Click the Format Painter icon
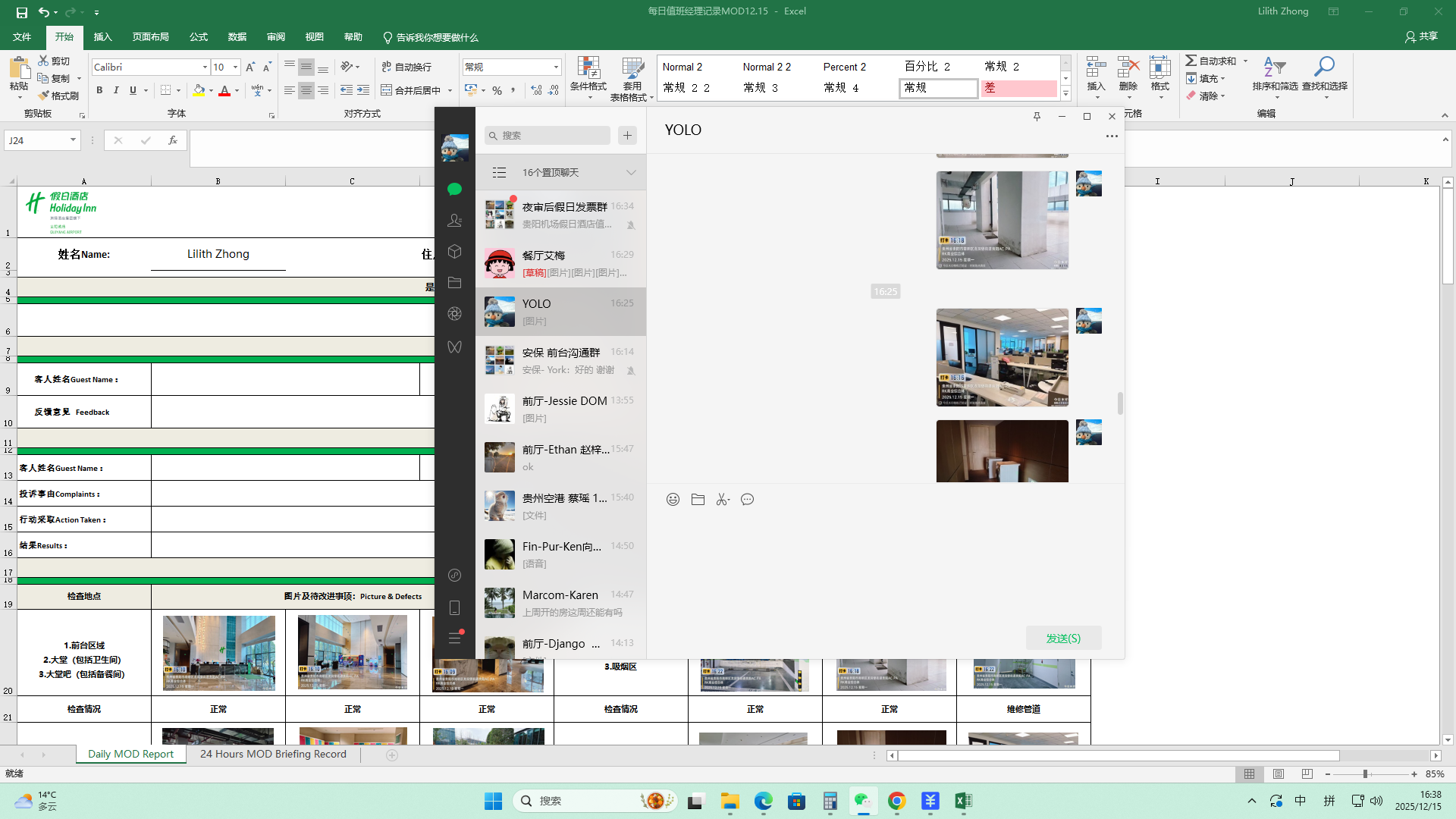The image size is (1456, 819). (58, 96)
